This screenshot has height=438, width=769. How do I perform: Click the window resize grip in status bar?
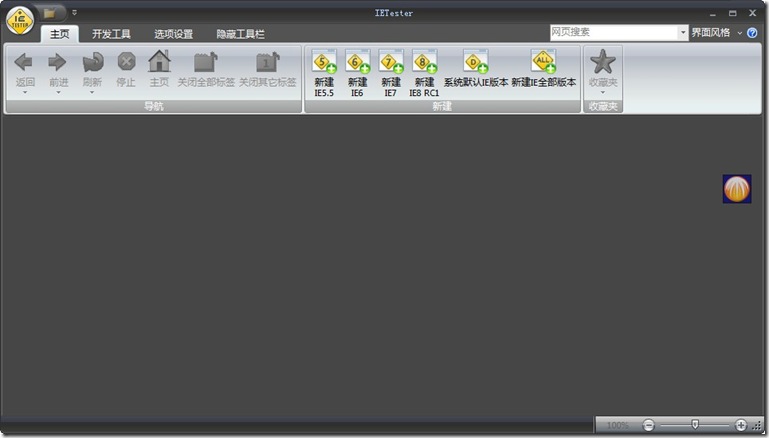757,426
